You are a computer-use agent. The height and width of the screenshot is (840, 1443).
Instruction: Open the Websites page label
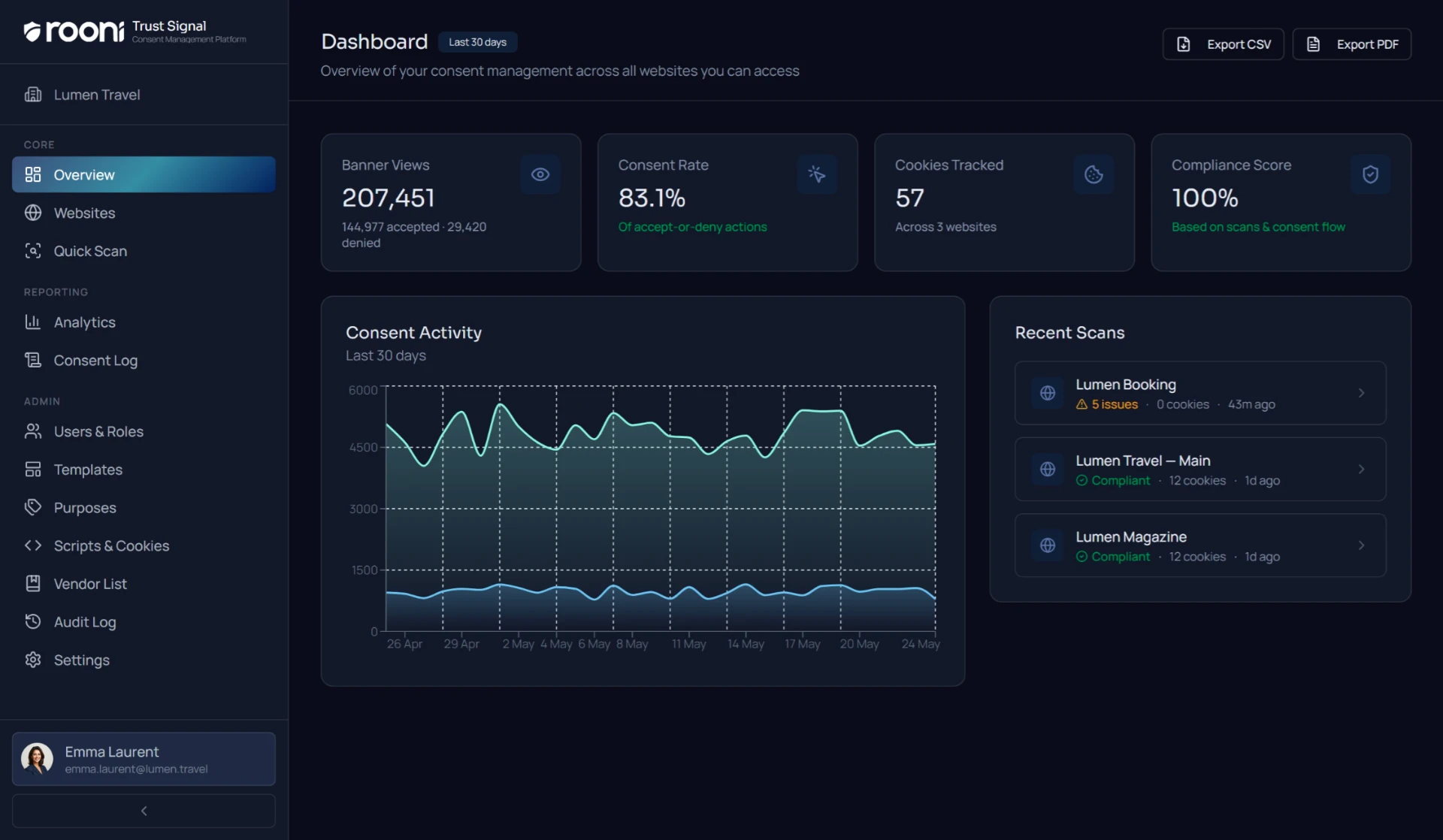click(x=84, y=213)
